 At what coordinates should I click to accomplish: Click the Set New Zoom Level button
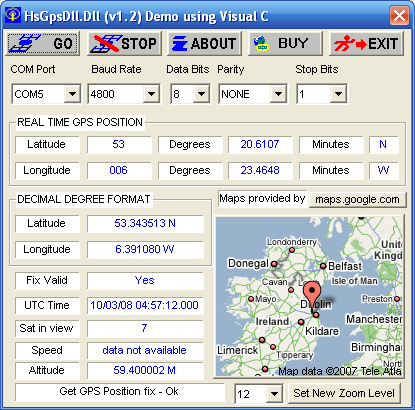[344, 393]
